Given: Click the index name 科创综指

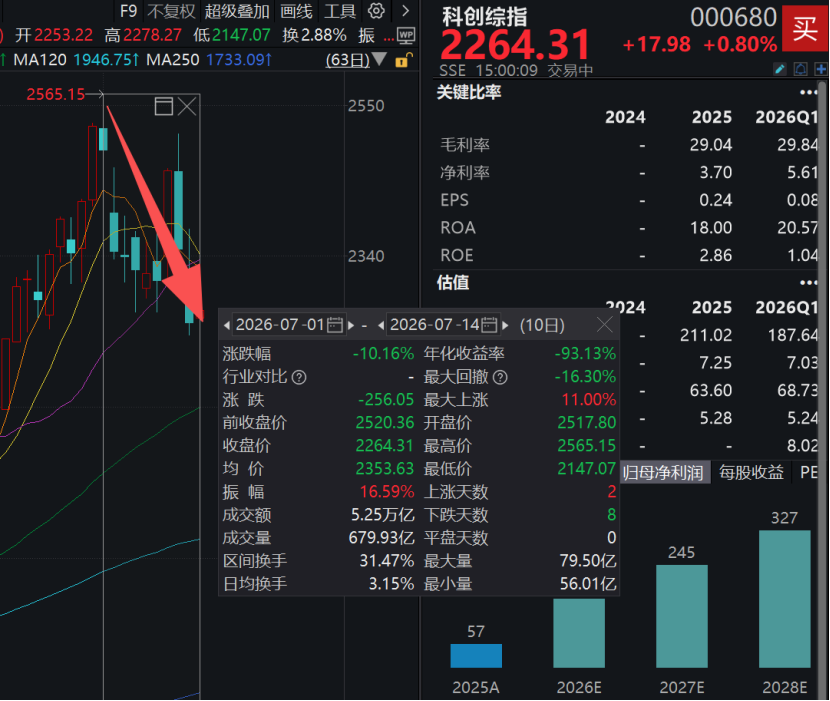Looking at the screenshot, I should point(484,17).
